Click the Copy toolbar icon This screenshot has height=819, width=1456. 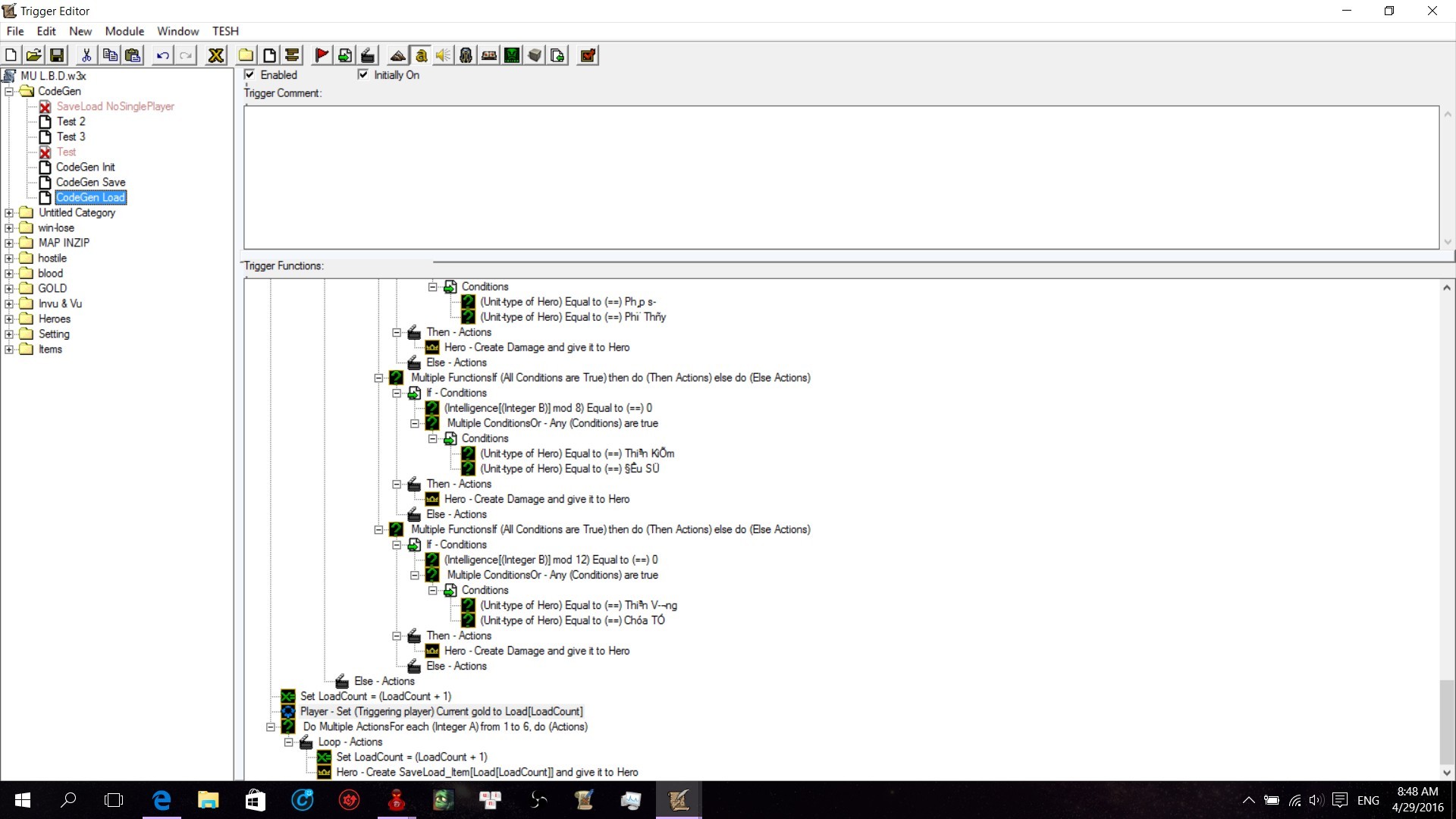click(110, 55)
